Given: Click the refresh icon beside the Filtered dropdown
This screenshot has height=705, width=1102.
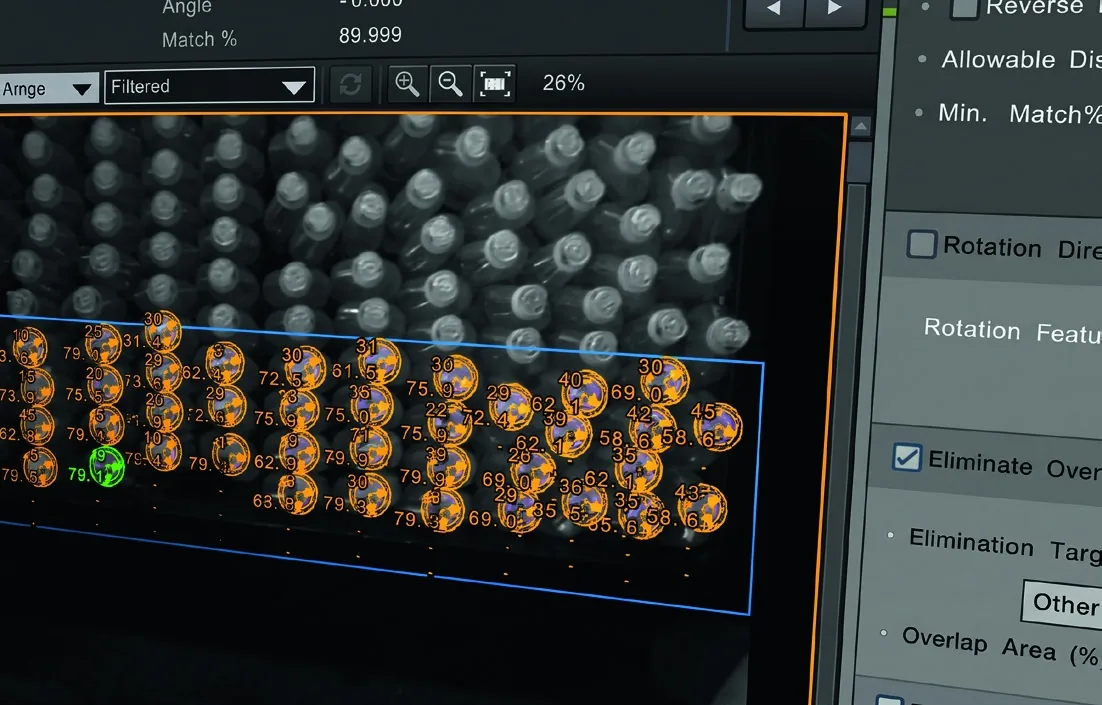Looking at the screenshot, I should (x=351, y=85).
